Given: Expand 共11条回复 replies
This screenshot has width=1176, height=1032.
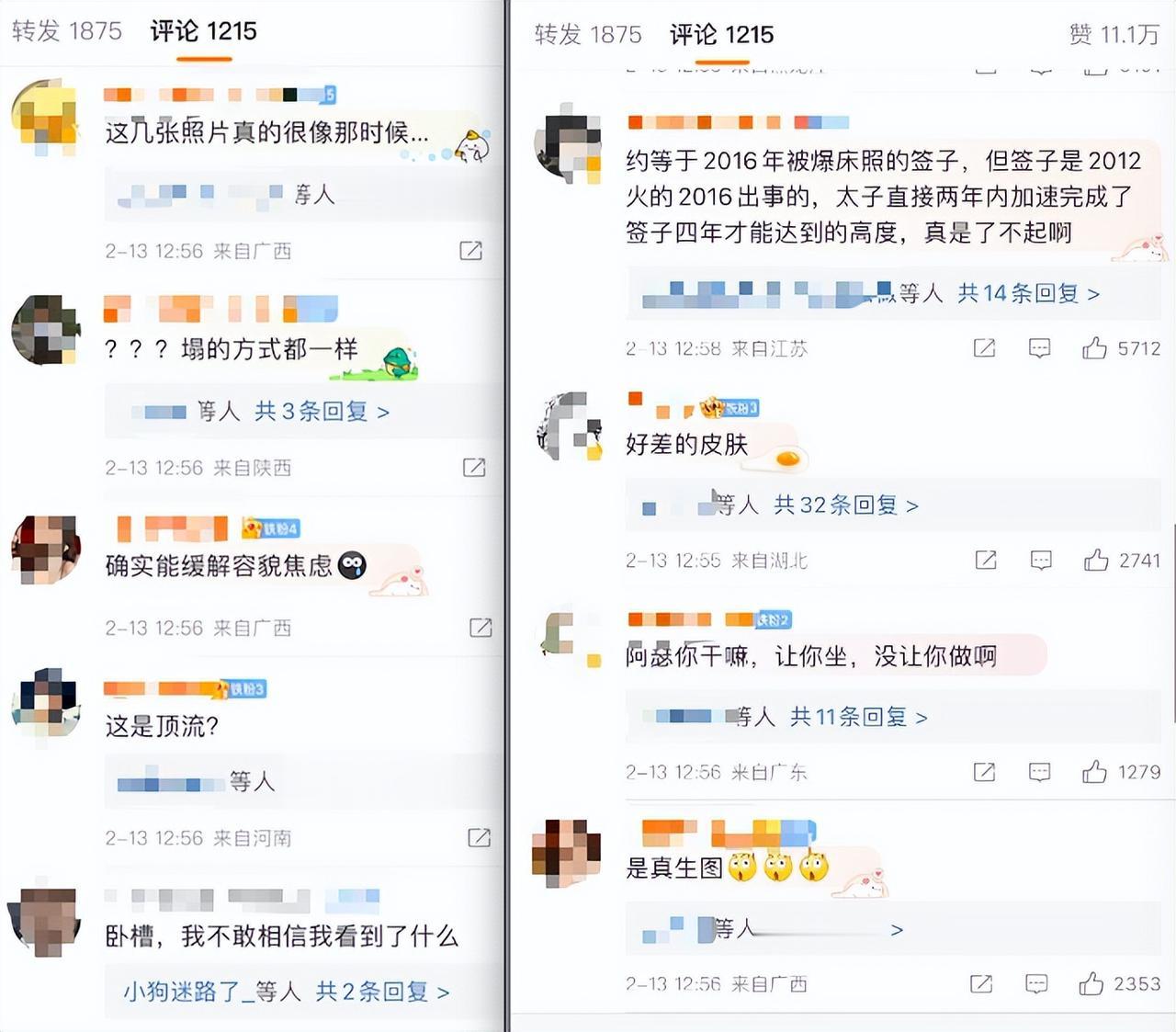Looking at the screenshot, I should (859, 716).
